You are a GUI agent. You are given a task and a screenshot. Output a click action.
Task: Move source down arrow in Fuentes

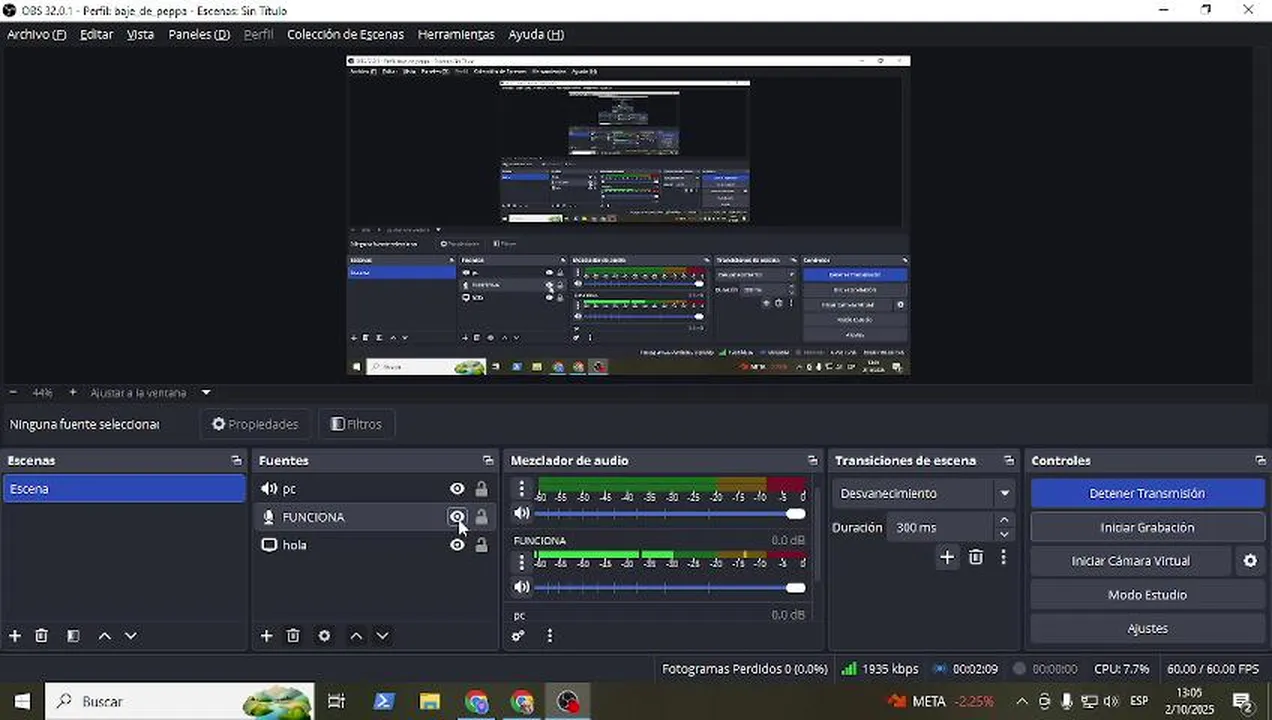(382, 636)
